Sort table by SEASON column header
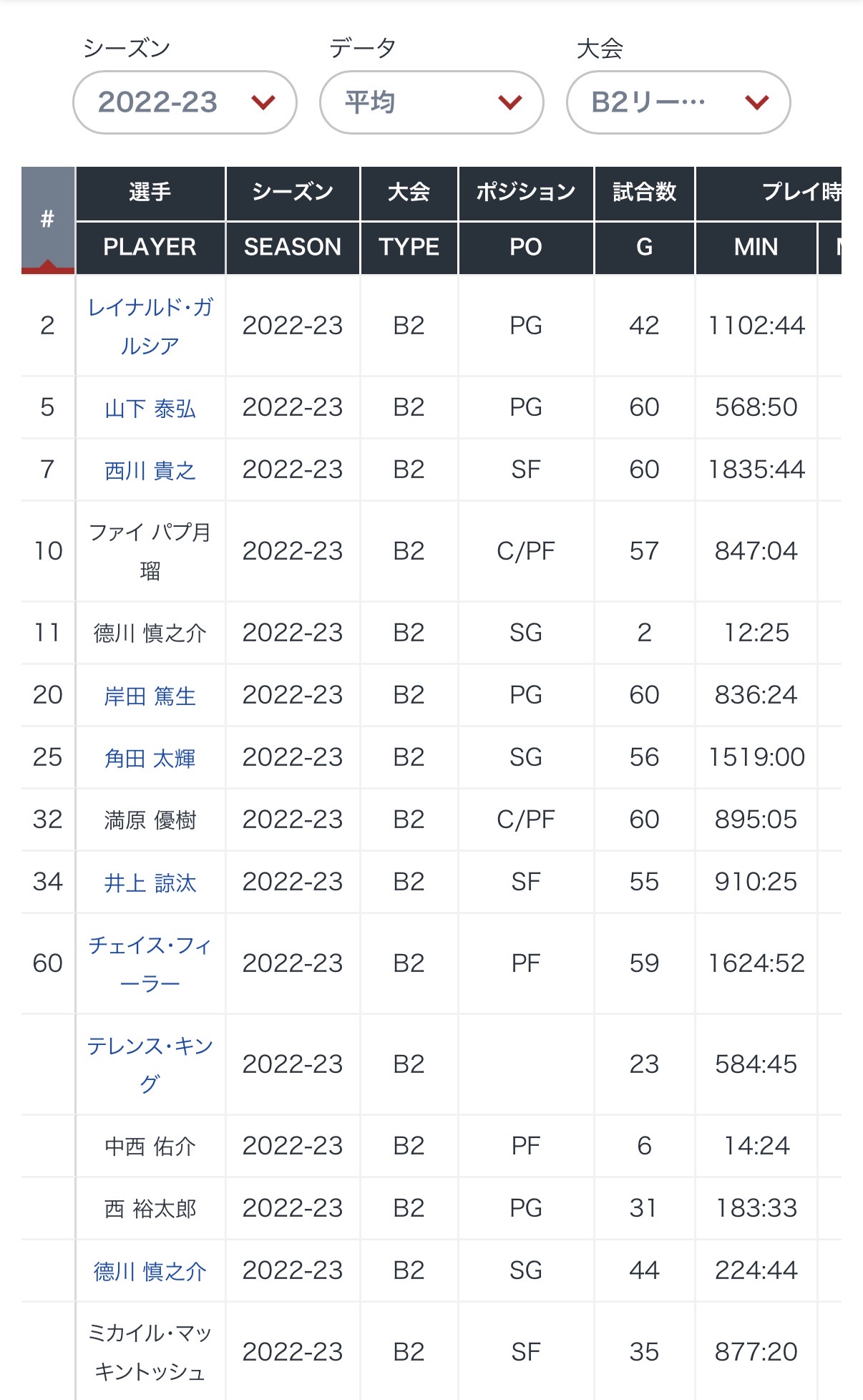 point(293,248)
